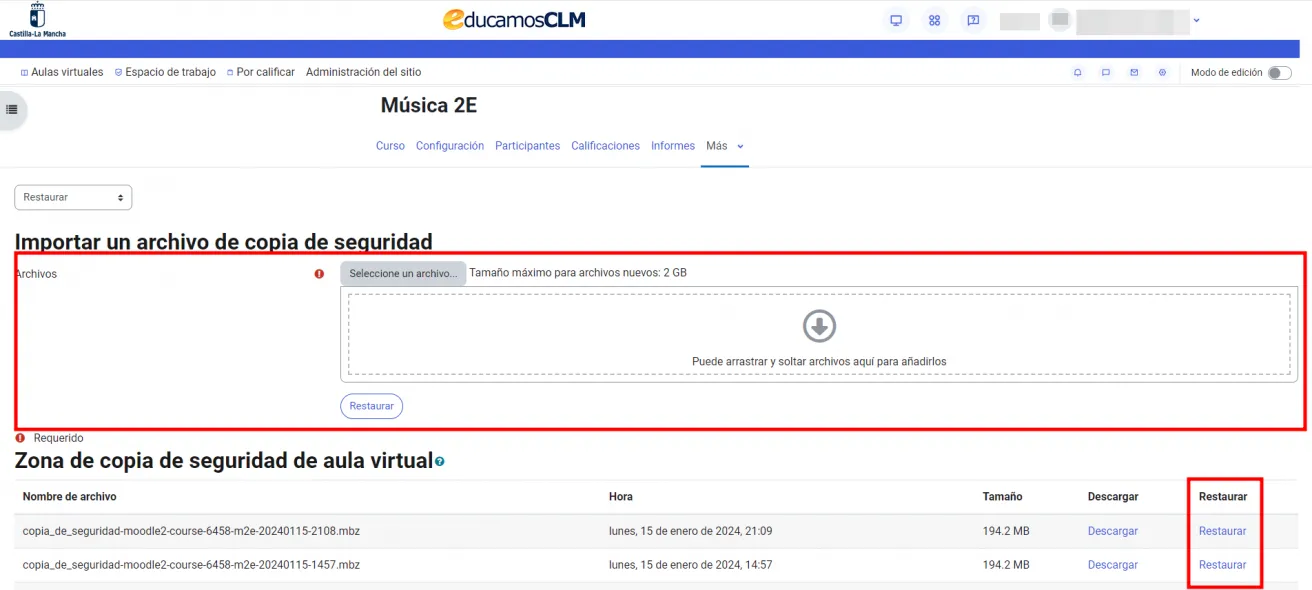Open the mail envelope icon
Viewport: 1312px width, 590px height.
[x=1134, y=71]
